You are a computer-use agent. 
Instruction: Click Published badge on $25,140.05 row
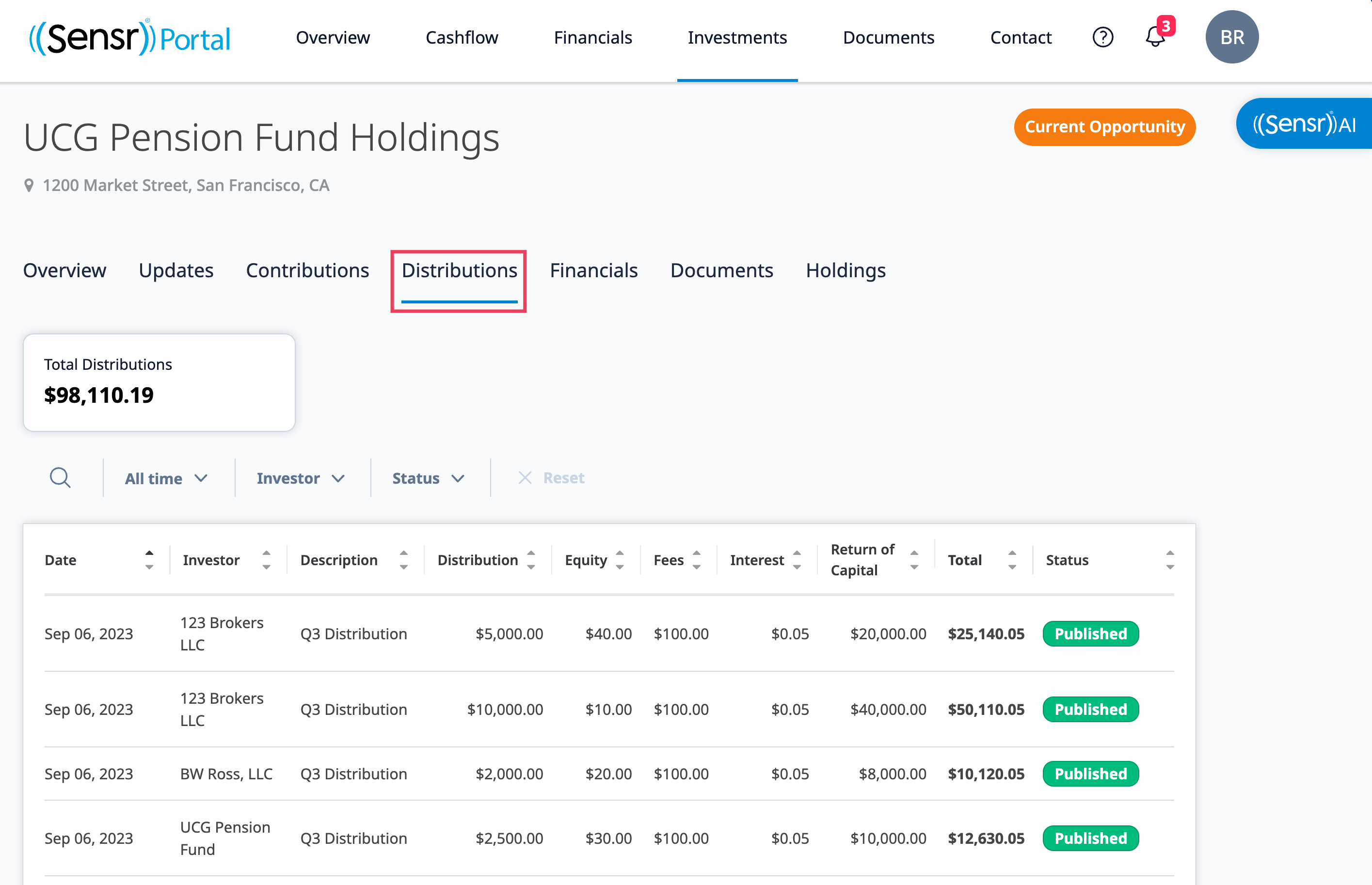(x=1090, y=633)
